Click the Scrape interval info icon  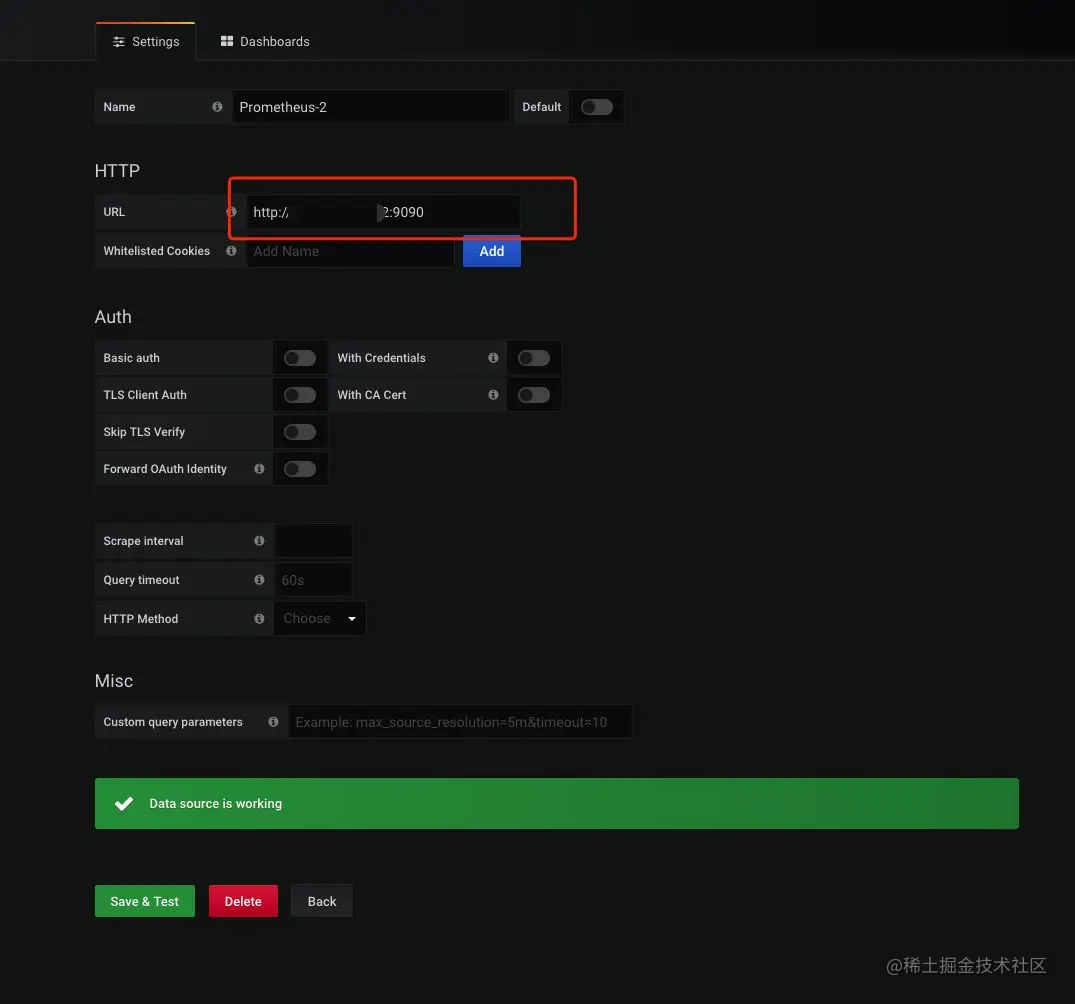pyautogui.click(x=259, y=541)
